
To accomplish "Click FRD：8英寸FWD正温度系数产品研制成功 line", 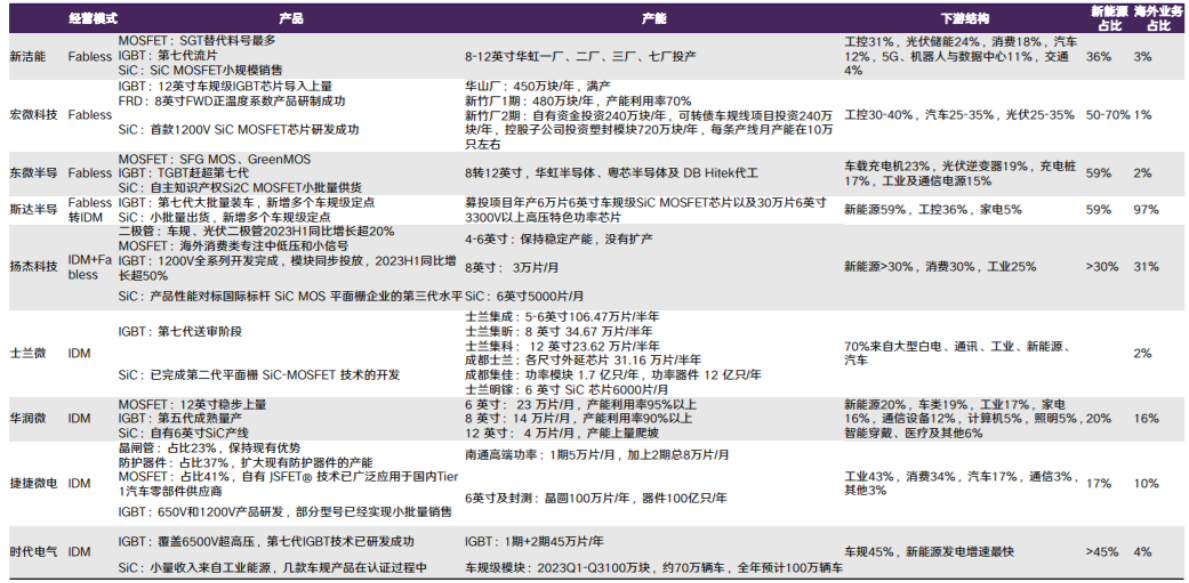I will point(232,101).
